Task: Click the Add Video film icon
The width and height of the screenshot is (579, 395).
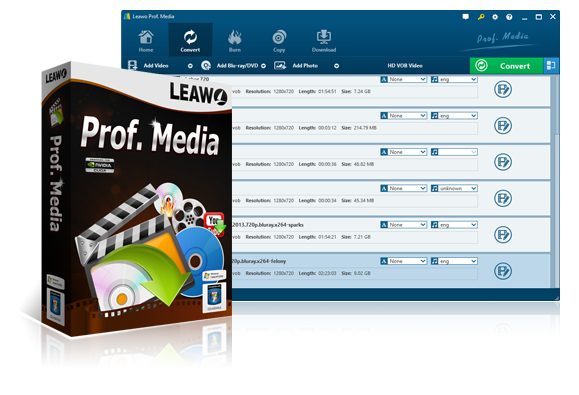Action: (x=133, y=66)
